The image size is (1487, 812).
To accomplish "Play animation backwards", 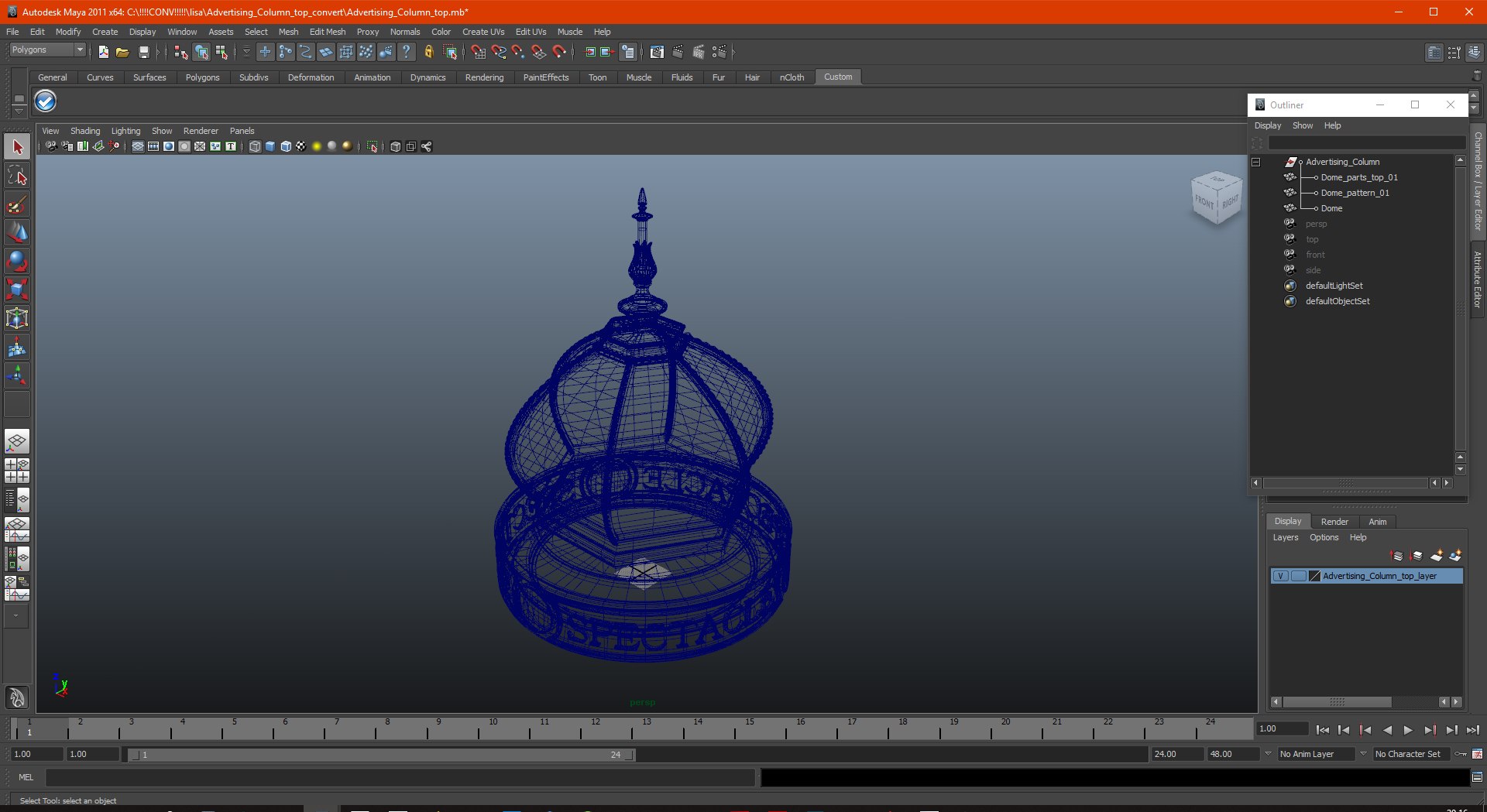I will tap(1387, 730).
